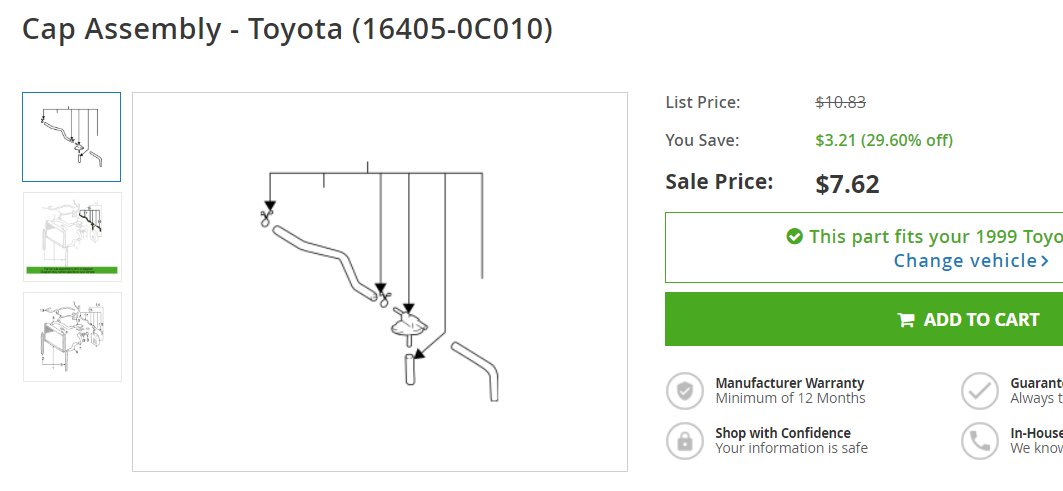
Task: Select the second thumbnail with green banner
Action: 73,237
